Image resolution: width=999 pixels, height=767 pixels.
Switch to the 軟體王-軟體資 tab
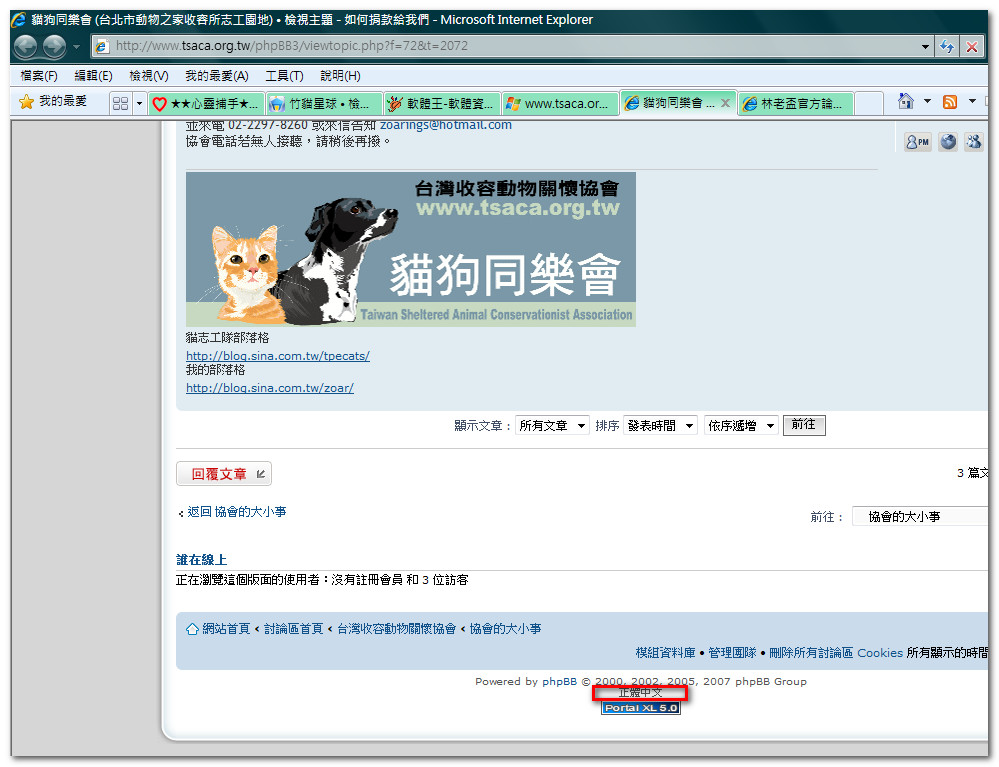[x=442, y=104]
